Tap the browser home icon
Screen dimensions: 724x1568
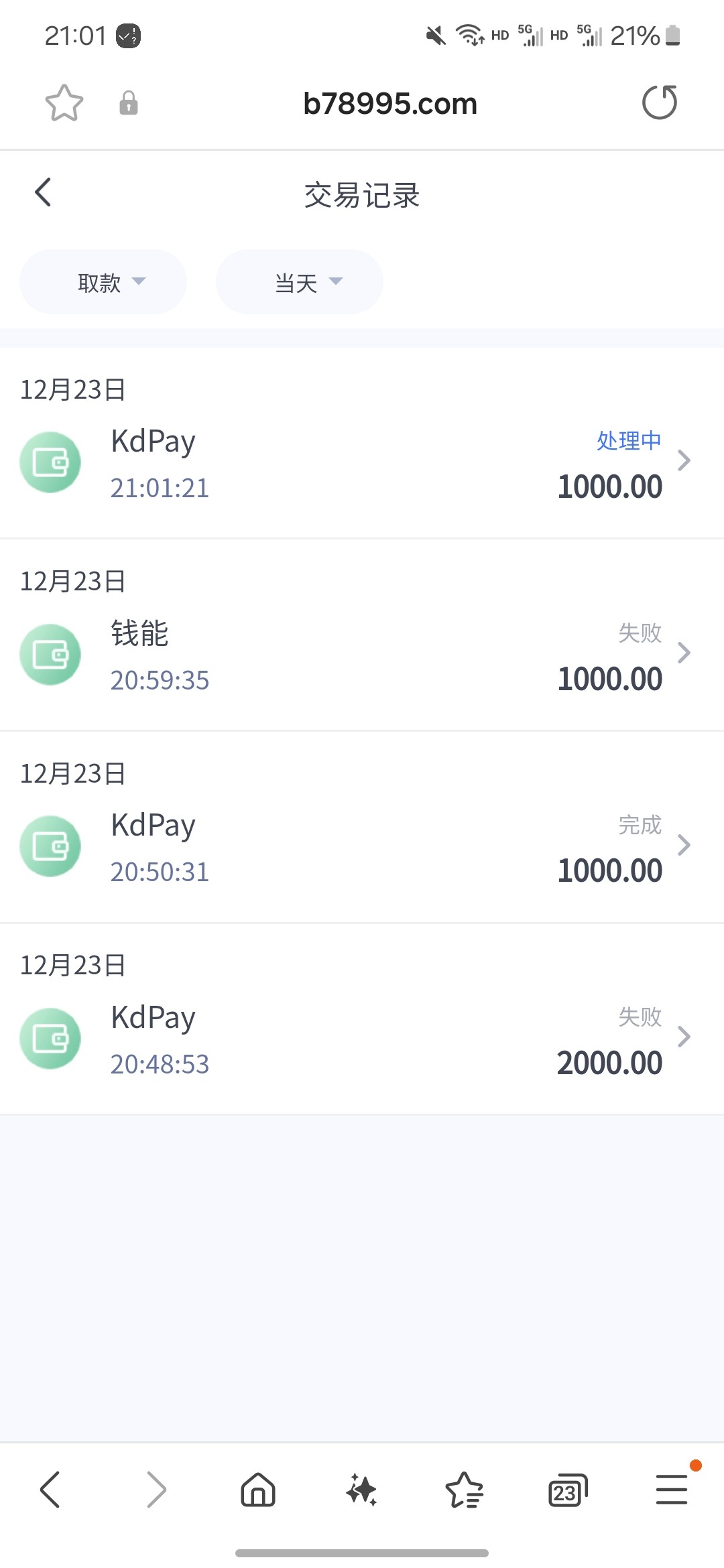[258, 1490]
